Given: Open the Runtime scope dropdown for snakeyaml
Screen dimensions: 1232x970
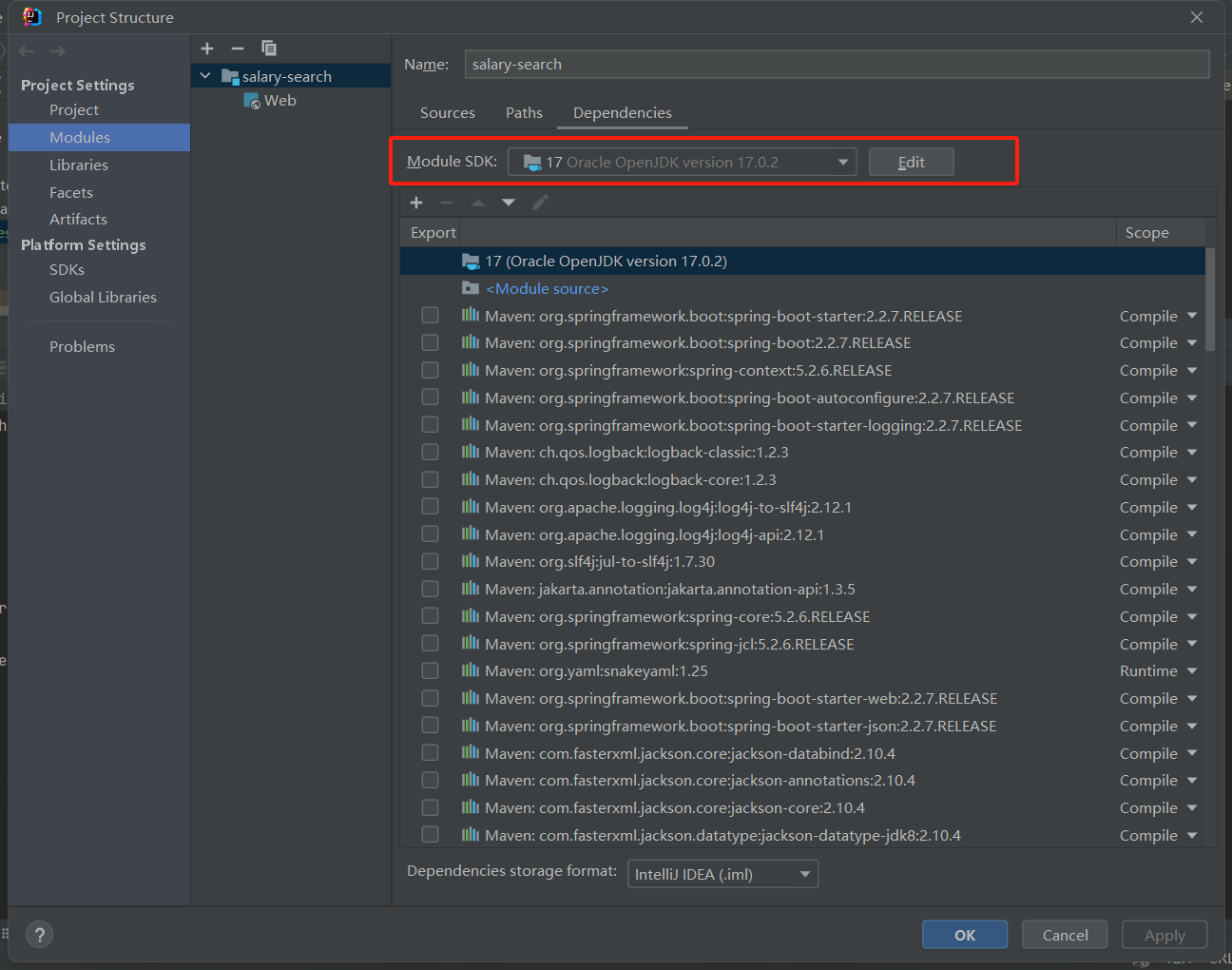Looking at the screenshot, I should 1192,670.
